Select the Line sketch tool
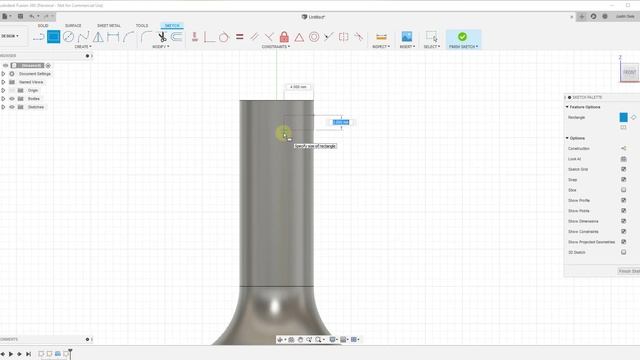The width and height of the screenshot is (640, 360). point(38,37)
